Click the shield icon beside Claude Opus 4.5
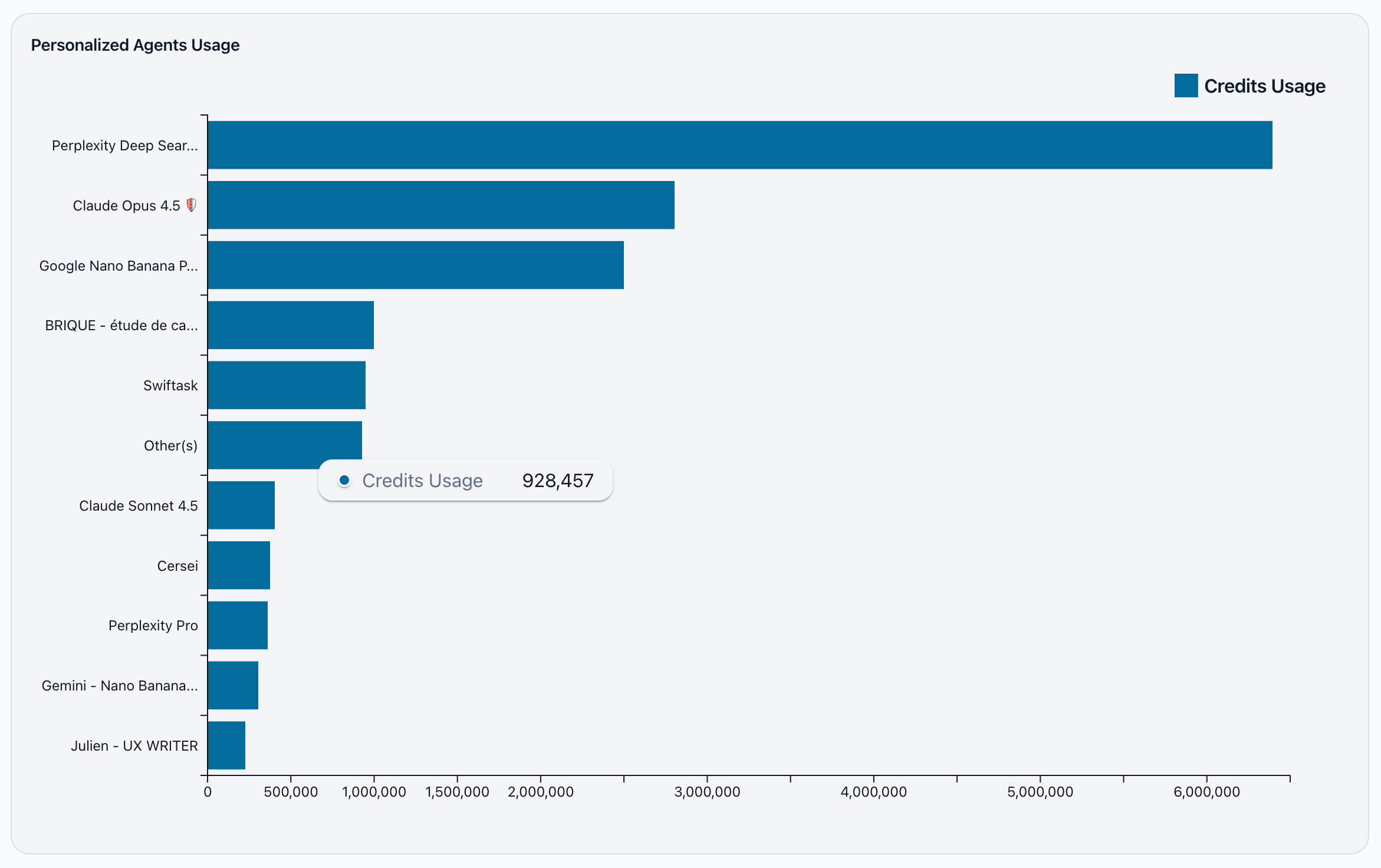The width and height of the screenshot is (1381, 868). (x=191, y=205)
